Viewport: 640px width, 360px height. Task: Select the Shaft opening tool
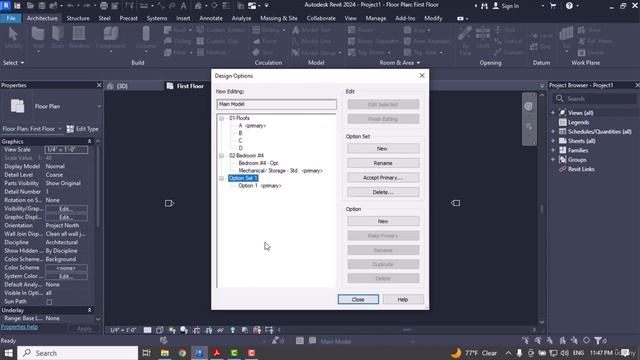(483, 38)
